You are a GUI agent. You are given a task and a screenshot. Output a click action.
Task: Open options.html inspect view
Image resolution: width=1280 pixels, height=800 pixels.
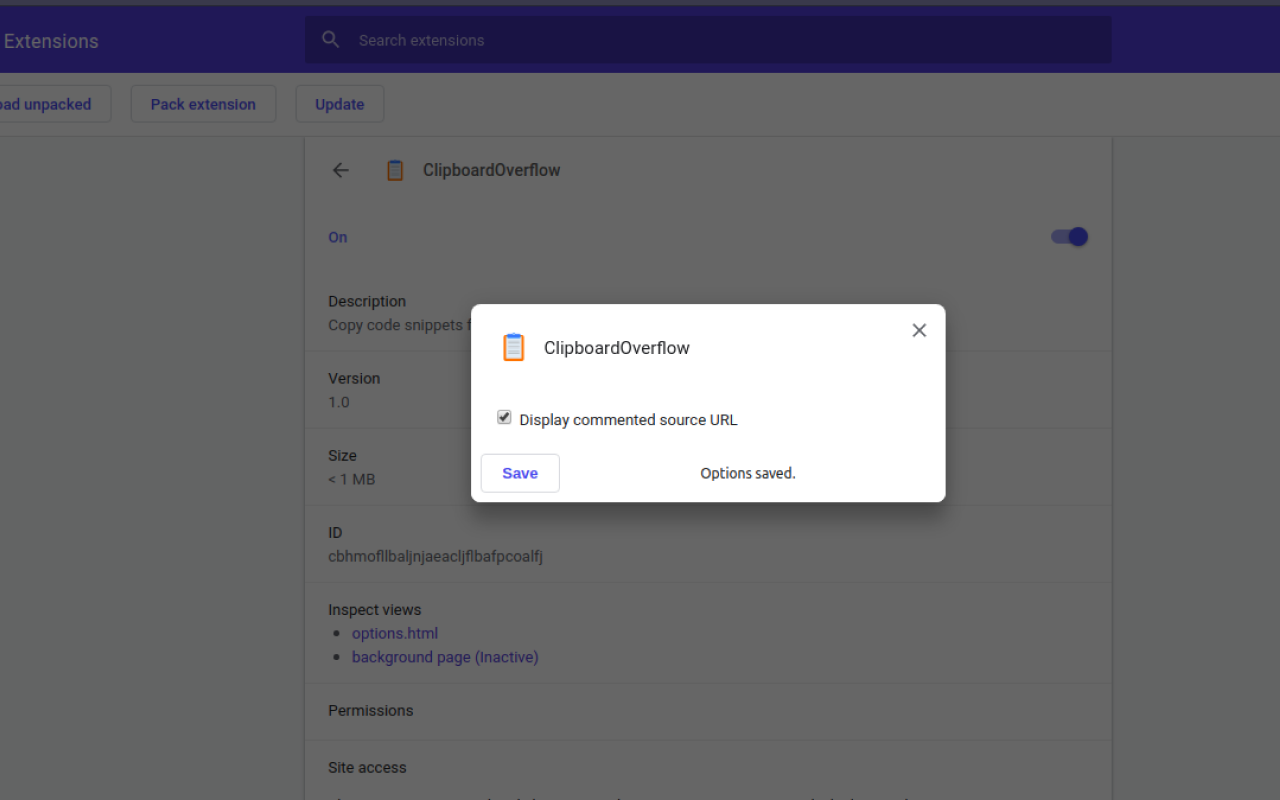[x=394, y=633]
